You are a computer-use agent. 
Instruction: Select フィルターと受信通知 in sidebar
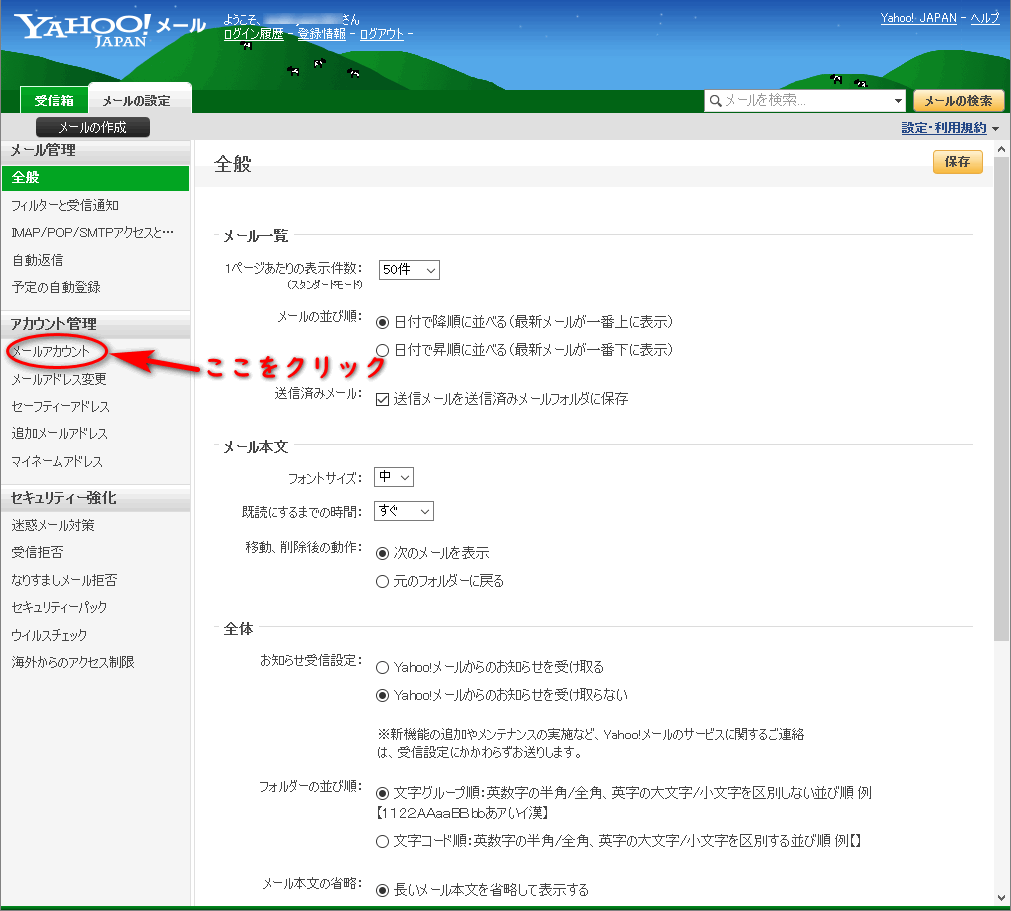tap(65, 206)
